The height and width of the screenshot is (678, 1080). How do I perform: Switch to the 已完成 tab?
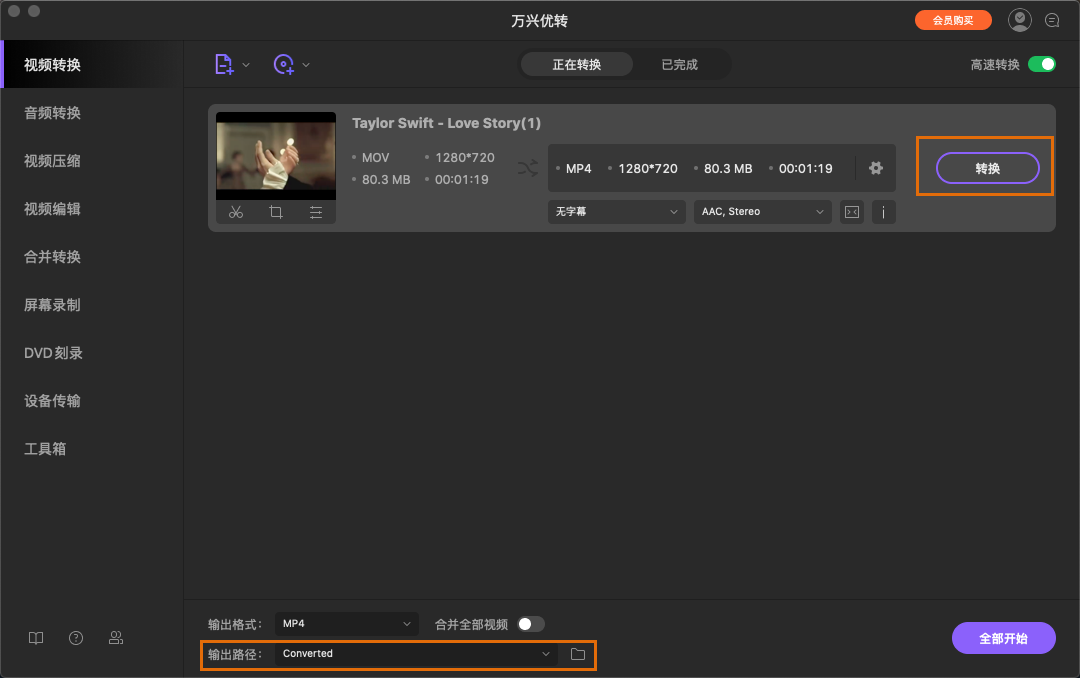click(x=680, y=65)
